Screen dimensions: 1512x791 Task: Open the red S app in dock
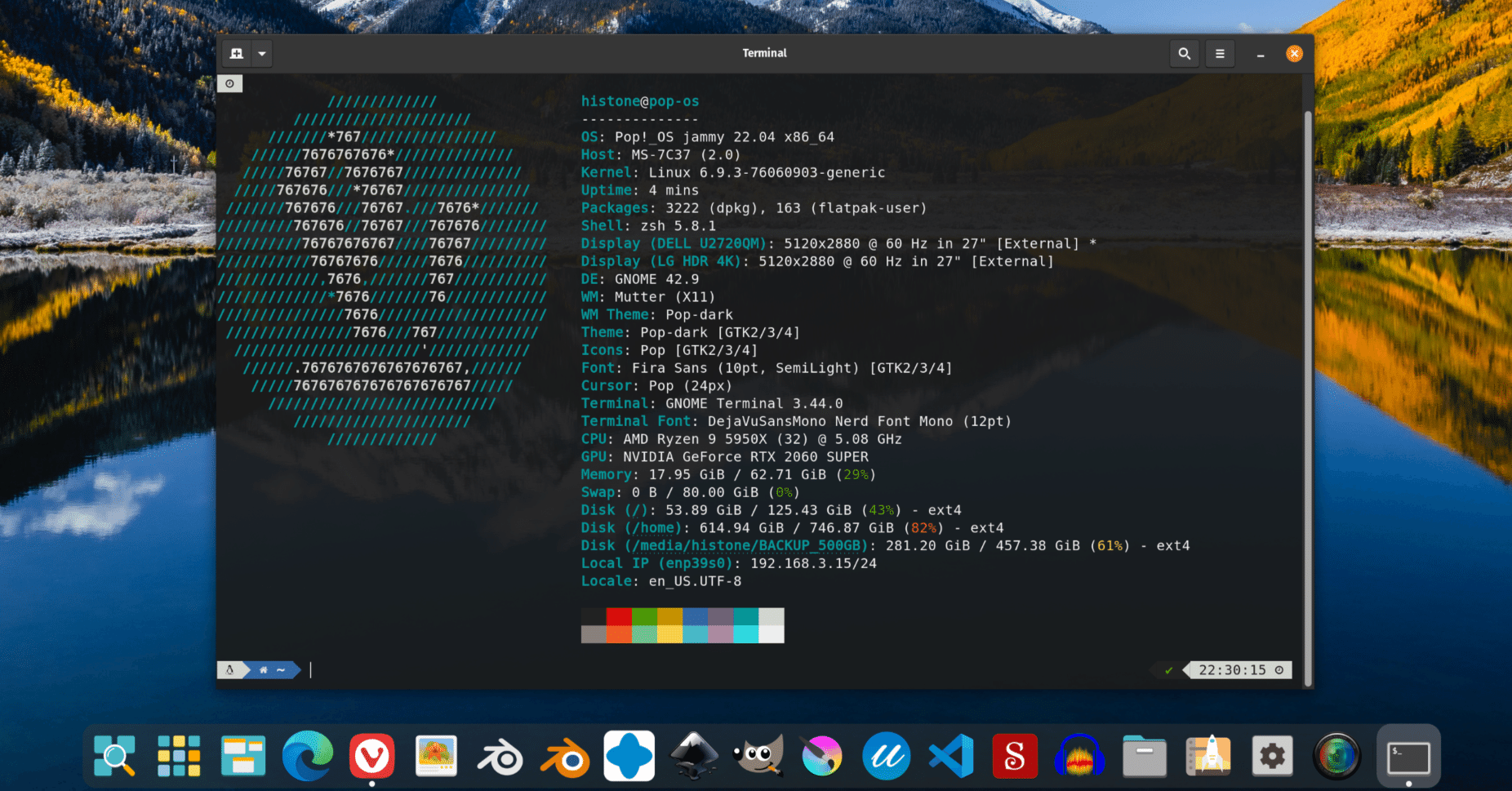point(1015,756)
